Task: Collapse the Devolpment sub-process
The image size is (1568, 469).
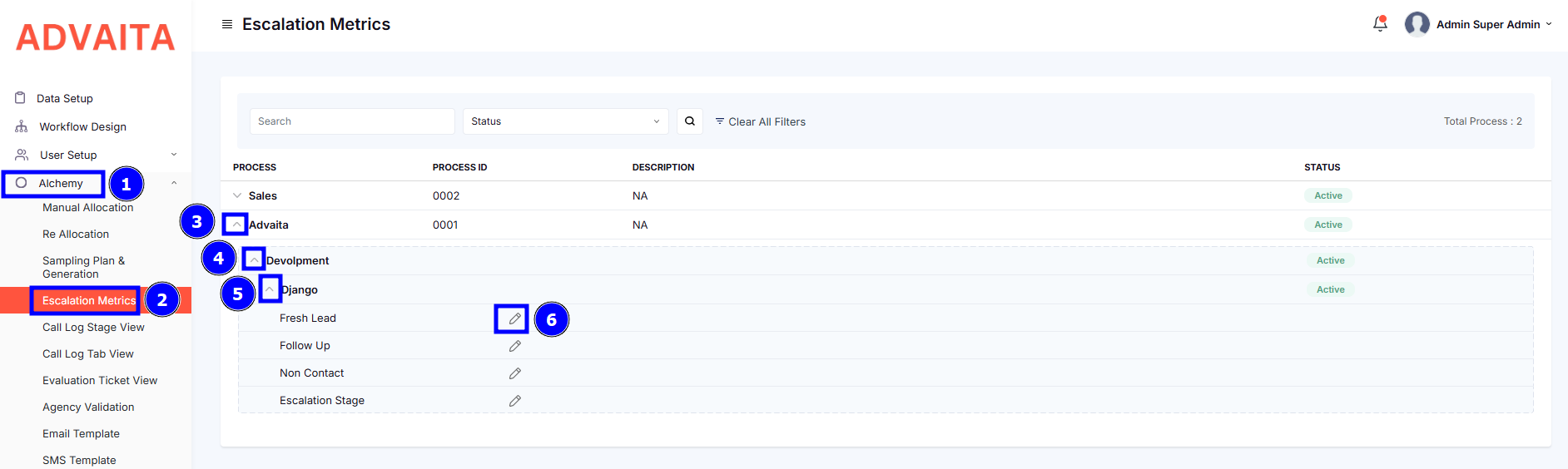Action: (x=255, y=259)
